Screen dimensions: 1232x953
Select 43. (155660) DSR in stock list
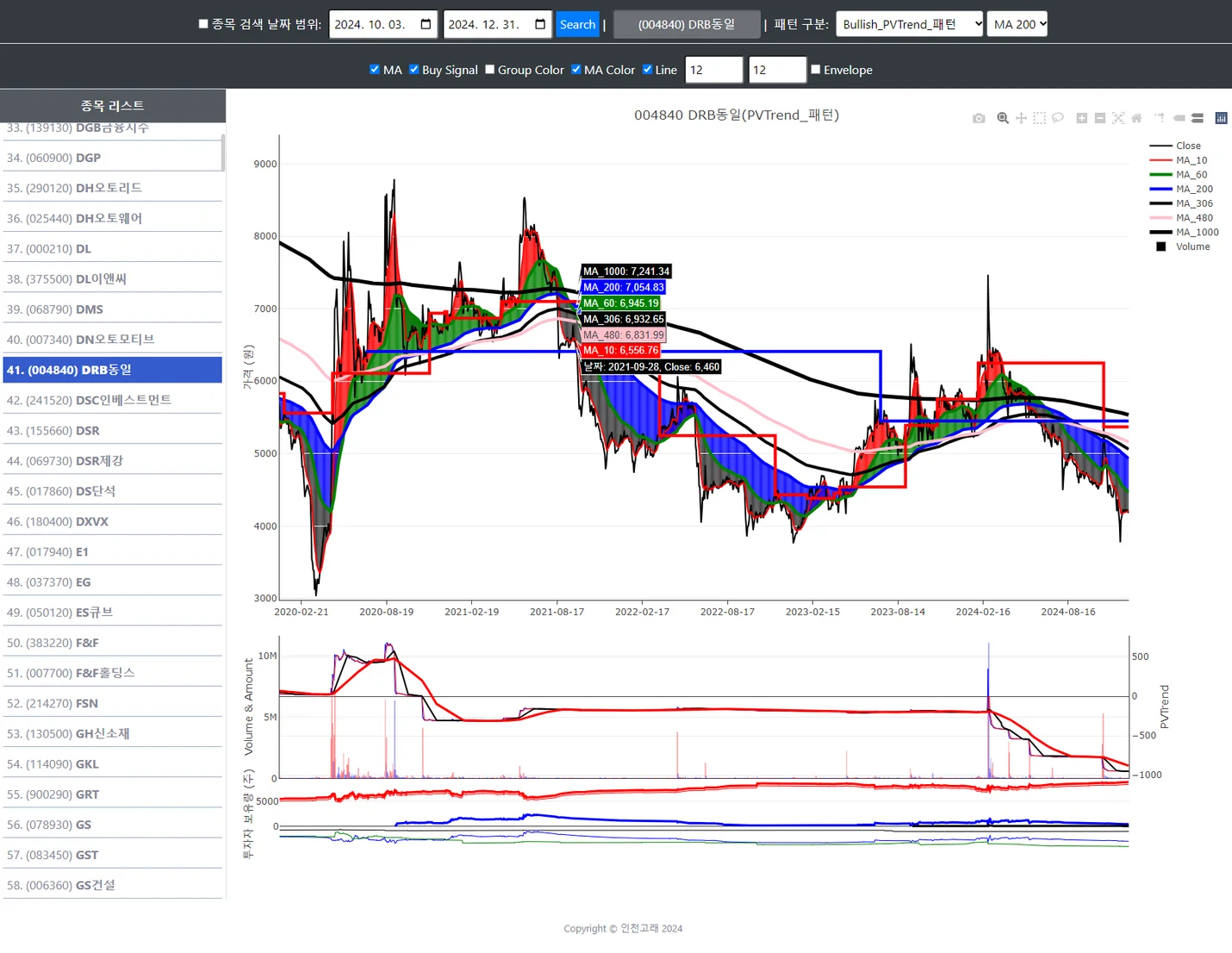point(112,431)
